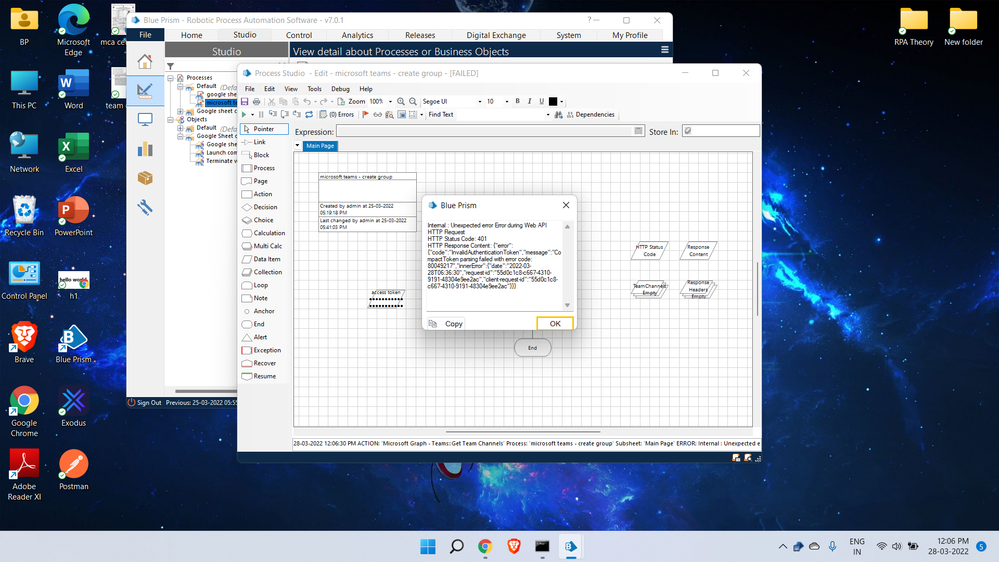The image size is (999, 562).
Task: Open Dependencies from the toolbar
Action: [590, 115]
